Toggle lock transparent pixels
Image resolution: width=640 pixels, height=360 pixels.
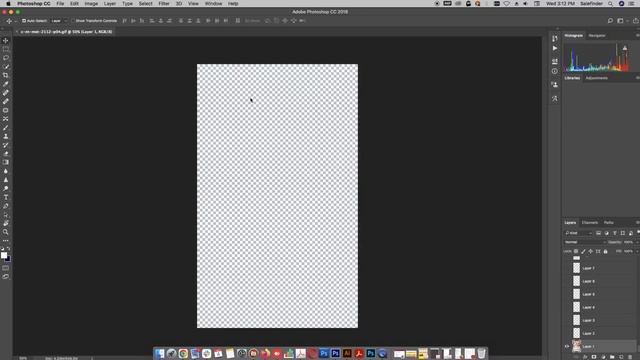coord(576,251)
